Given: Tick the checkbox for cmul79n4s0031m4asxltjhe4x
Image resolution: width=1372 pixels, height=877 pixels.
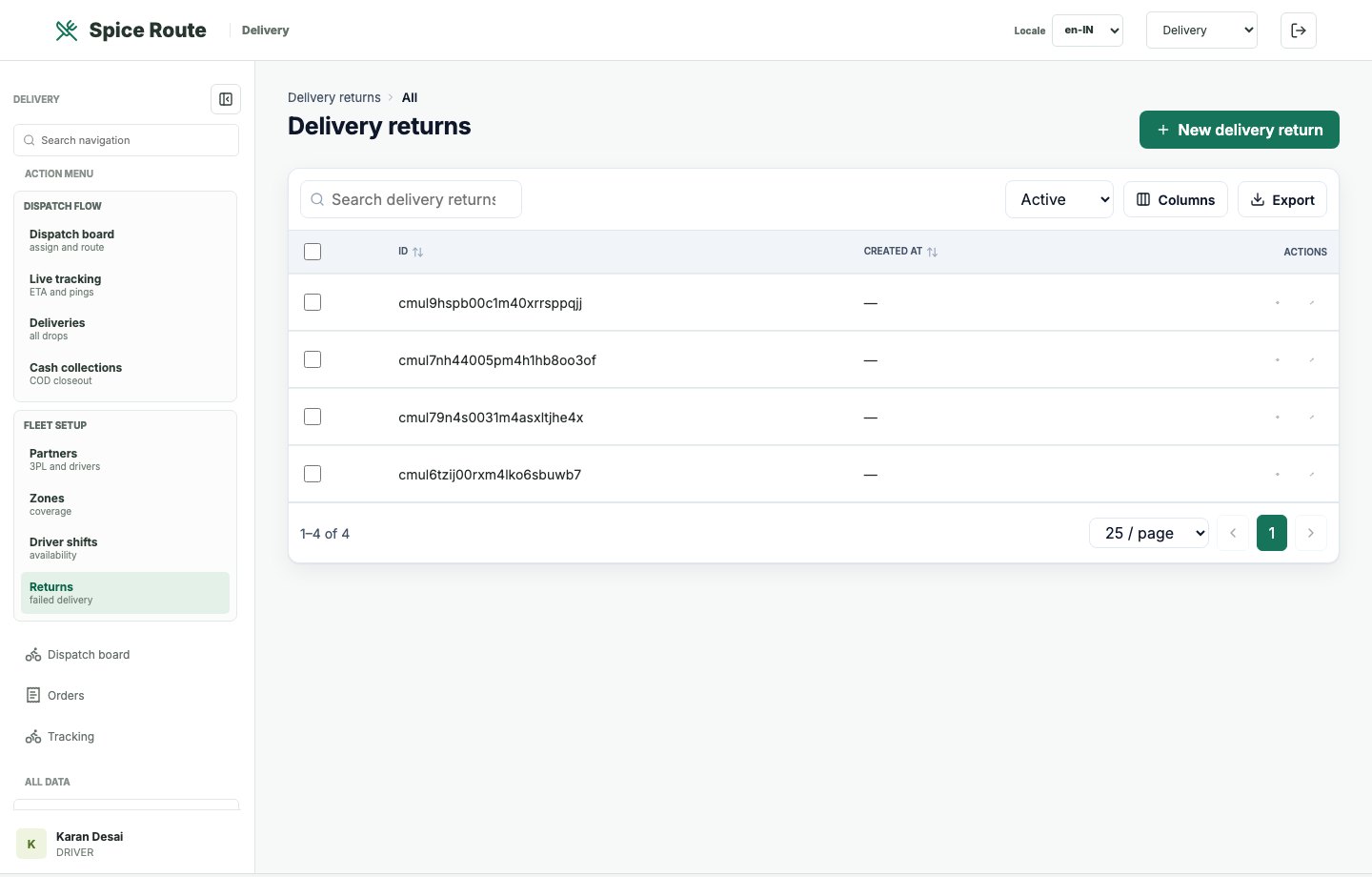Looking at the screenshot, I should coord(313,417).
